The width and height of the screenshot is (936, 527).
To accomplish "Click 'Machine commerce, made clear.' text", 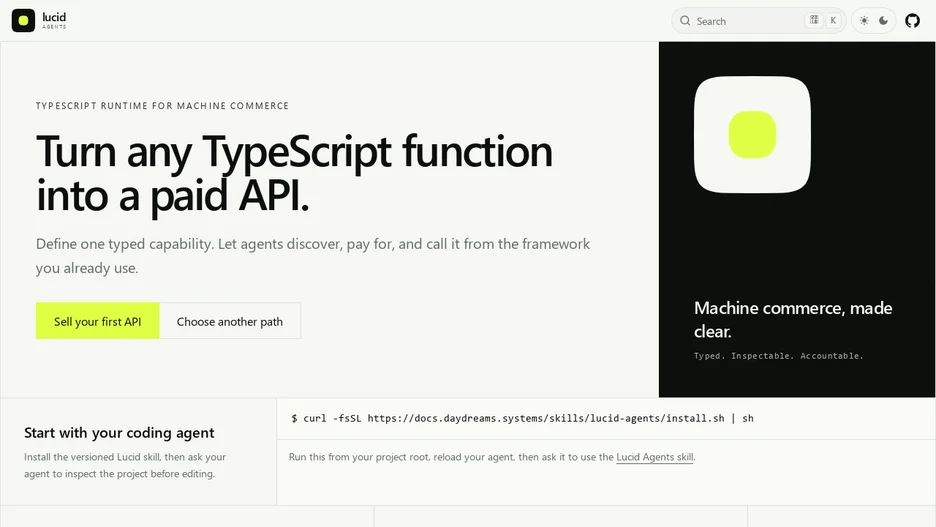I will click(793, 319).
